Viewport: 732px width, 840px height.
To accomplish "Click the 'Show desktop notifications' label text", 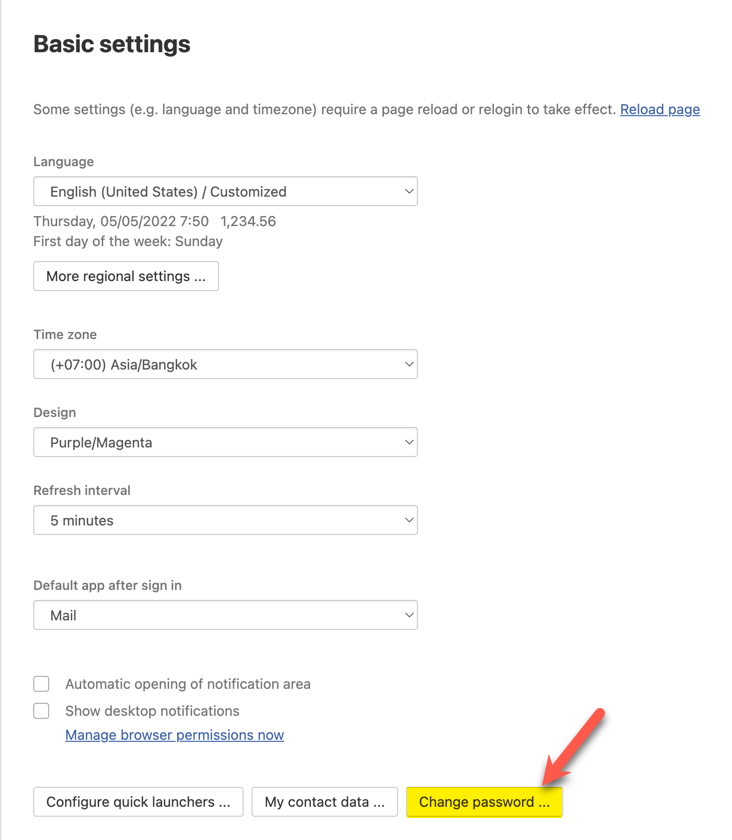I will click(152, 711).
